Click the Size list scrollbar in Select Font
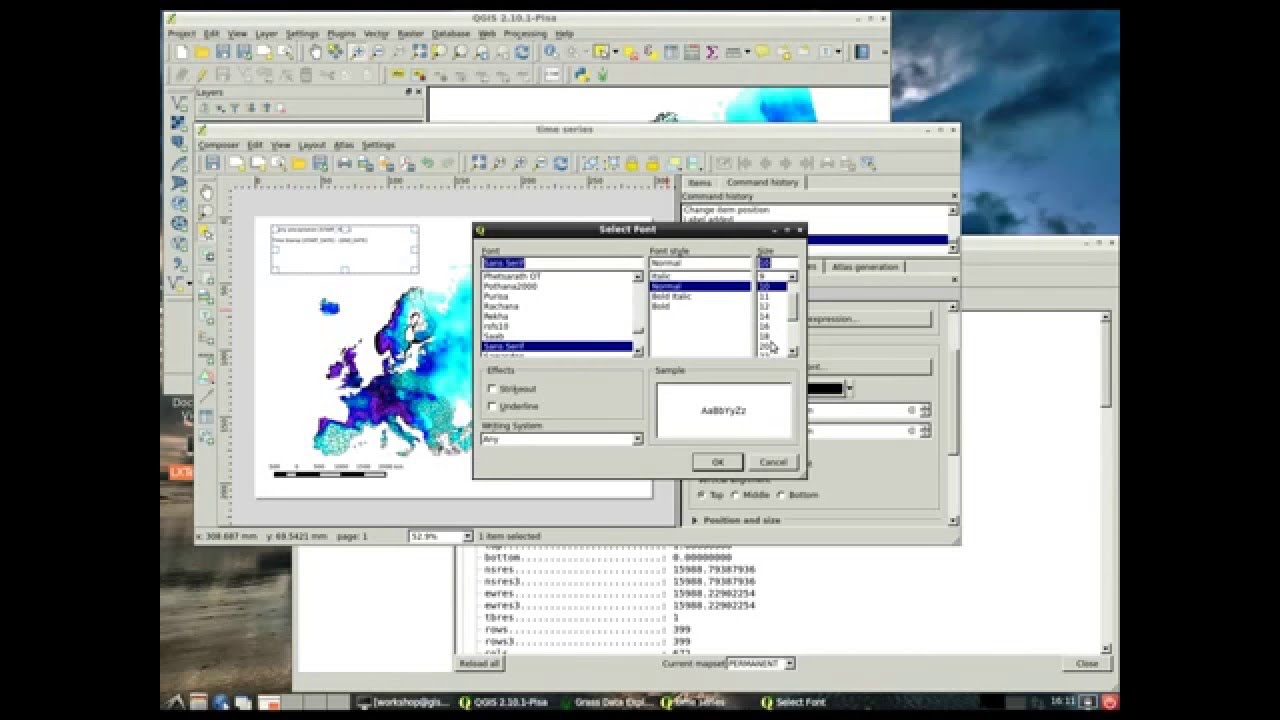 pos(793,313)
